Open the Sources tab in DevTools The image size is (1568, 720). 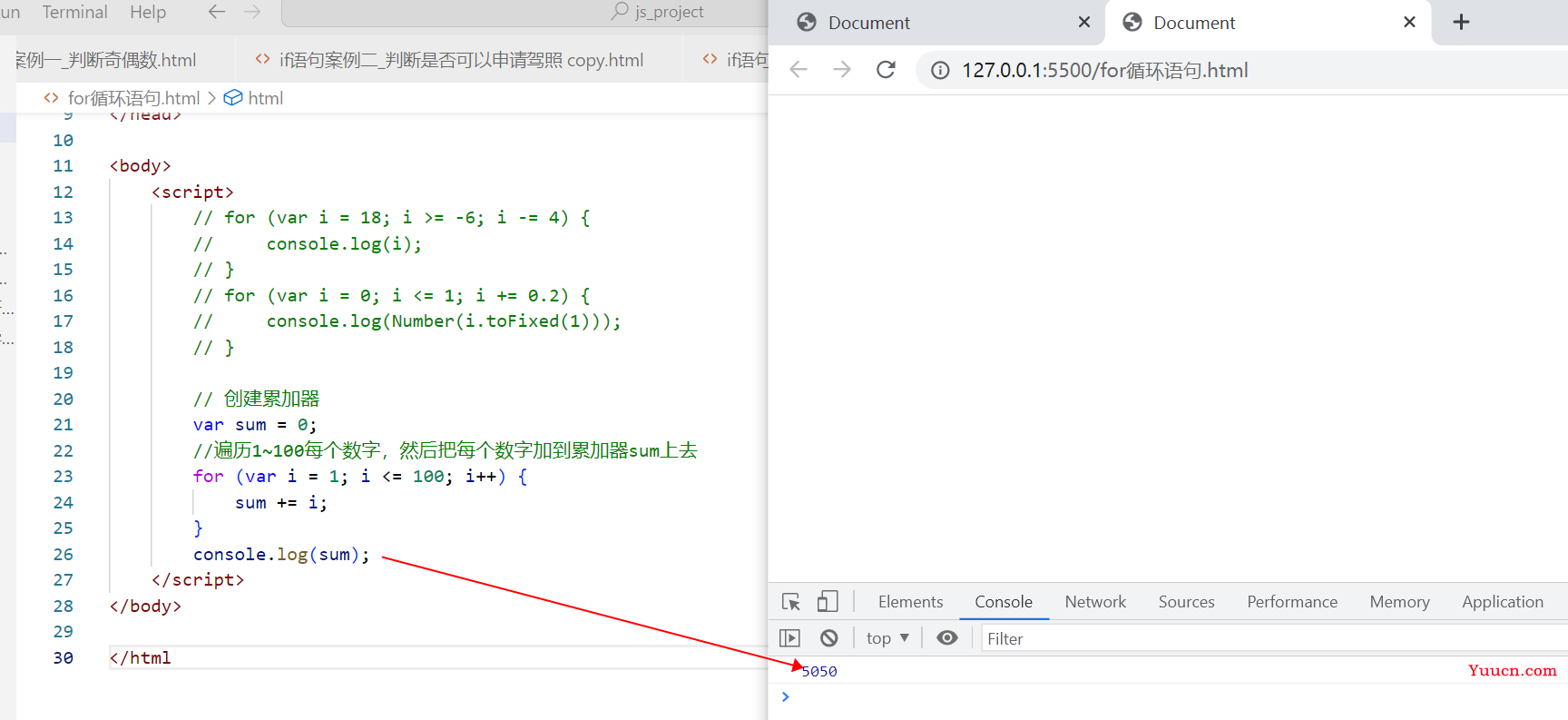pos(1186,602)
